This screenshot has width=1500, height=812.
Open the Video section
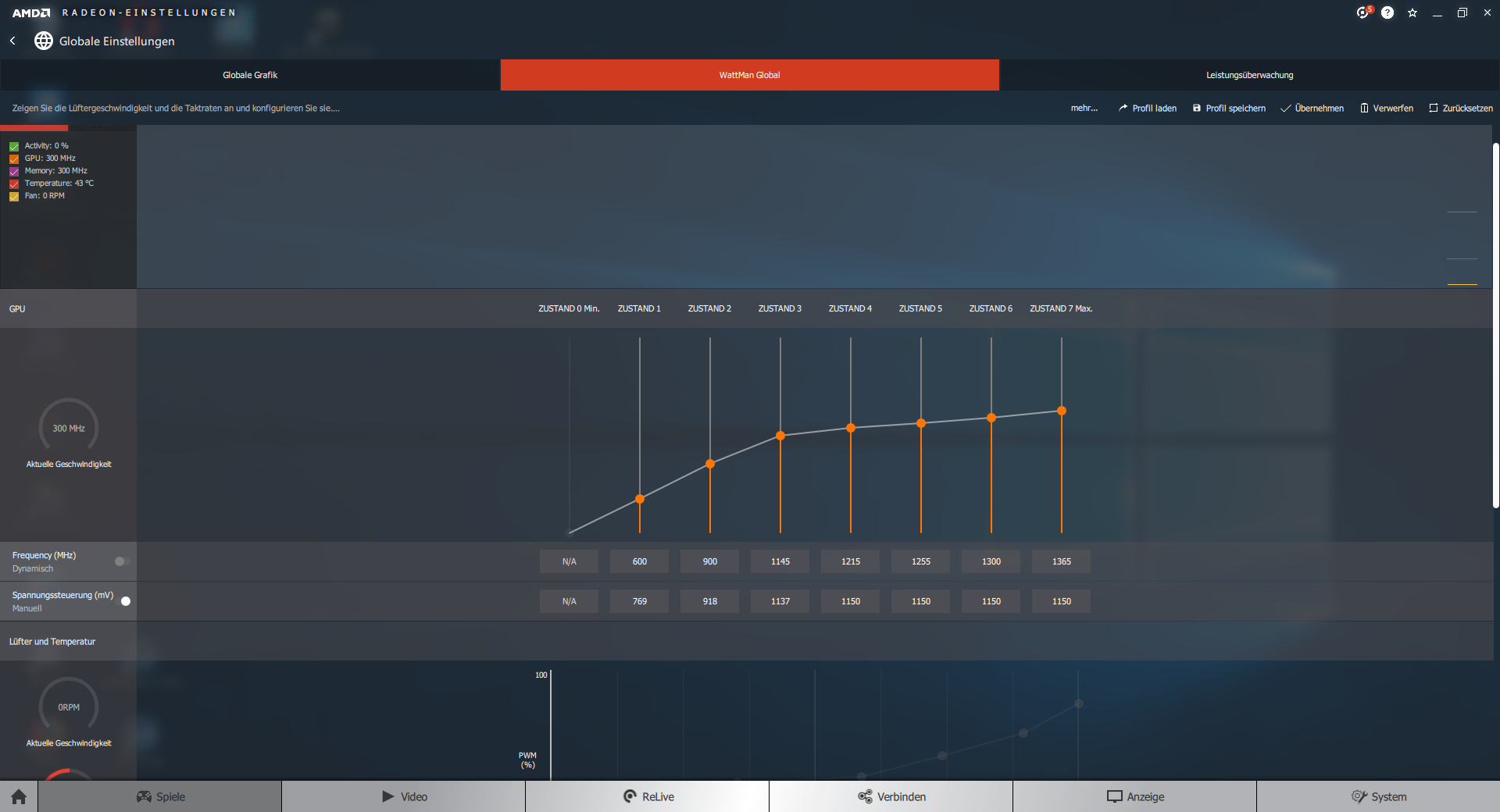pos(404,796)
